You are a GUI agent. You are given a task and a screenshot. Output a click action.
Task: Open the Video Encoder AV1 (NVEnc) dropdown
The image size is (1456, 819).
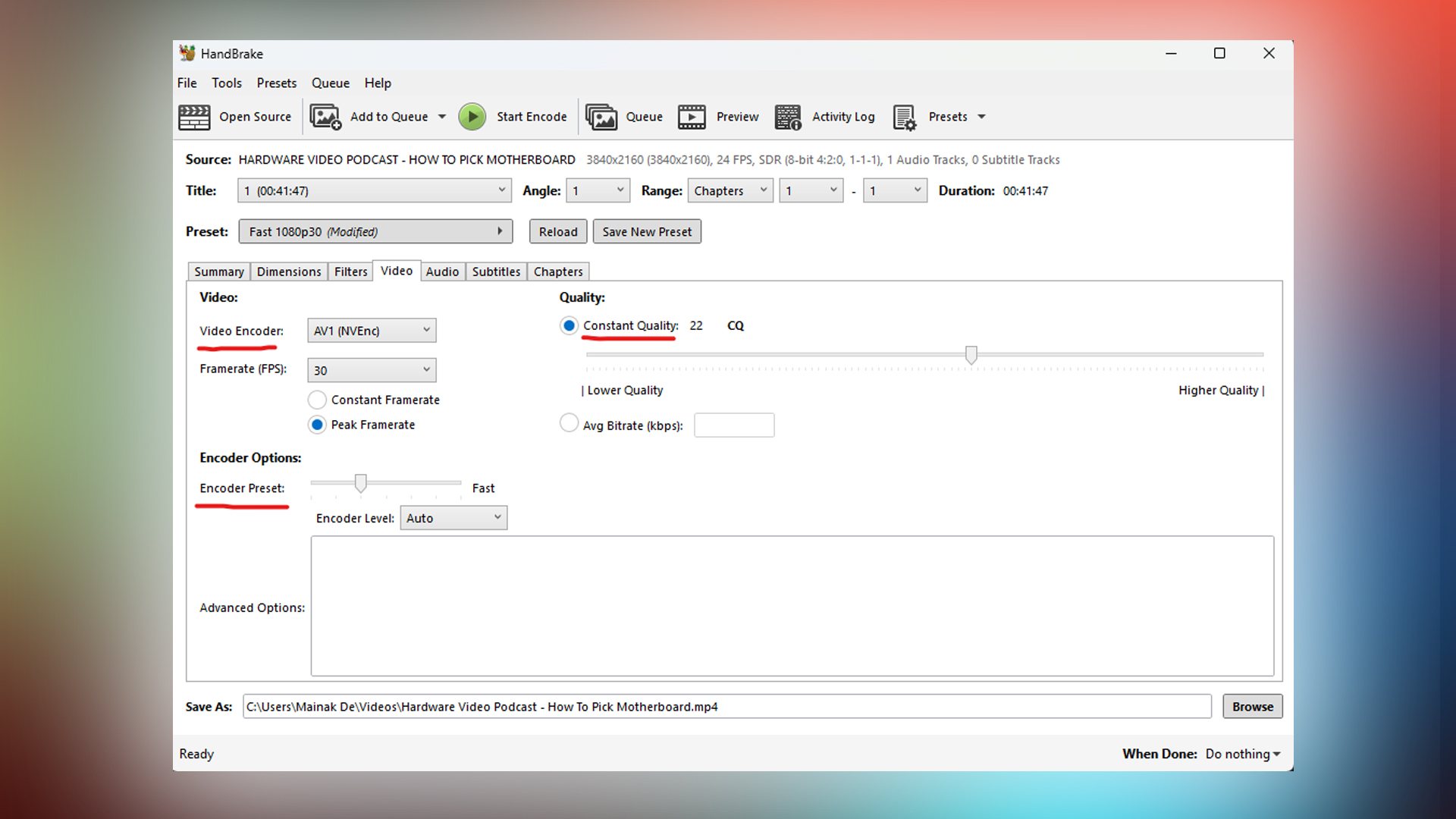coord(372,331)
